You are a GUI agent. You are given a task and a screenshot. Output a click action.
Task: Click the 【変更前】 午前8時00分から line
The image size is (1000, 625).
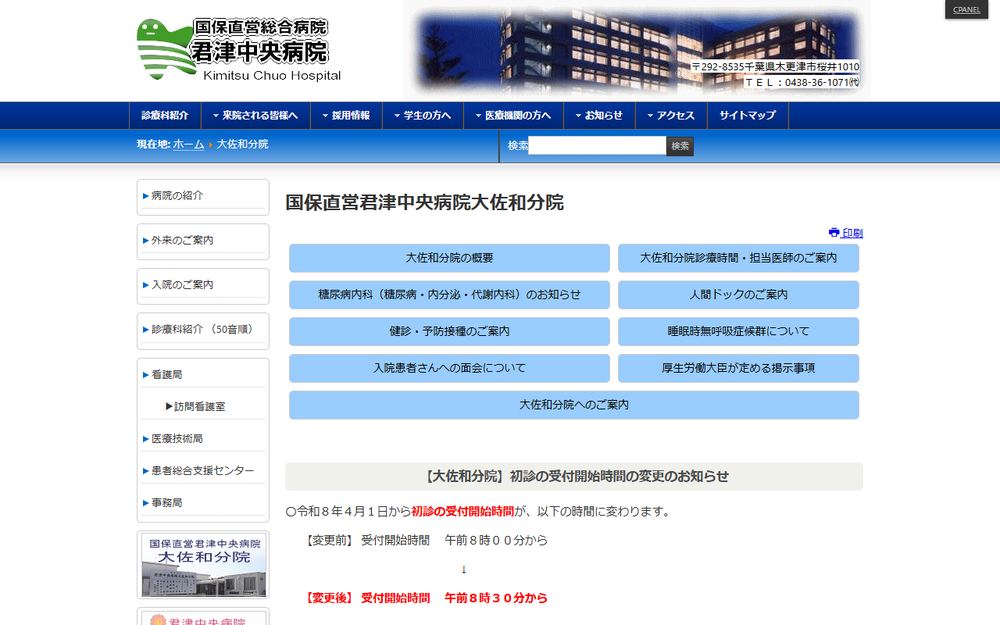pos(426,540)
